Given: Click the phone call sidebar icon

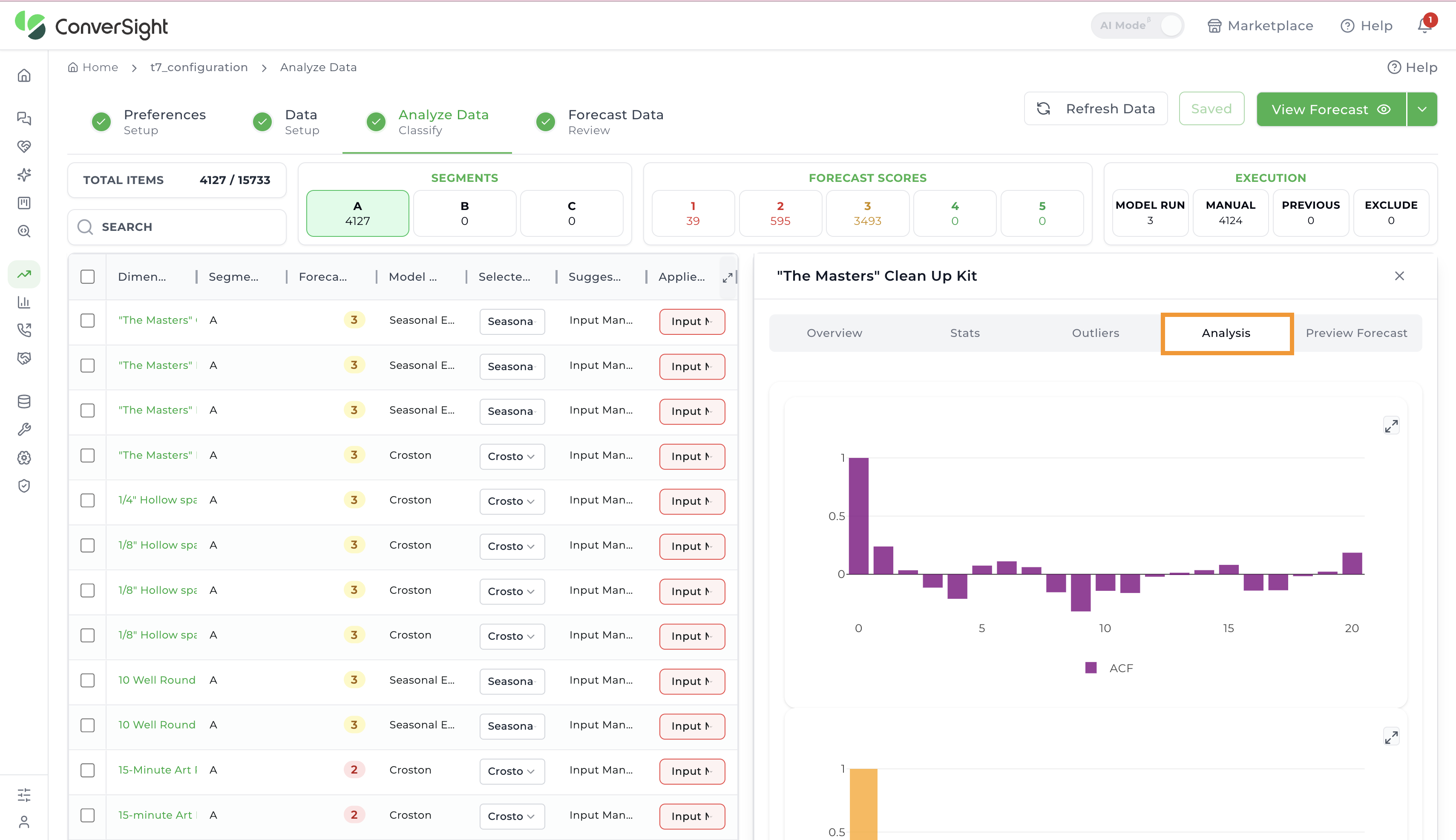Looking at the screenshot, I should pyautogui.click(x=24, y=330).
